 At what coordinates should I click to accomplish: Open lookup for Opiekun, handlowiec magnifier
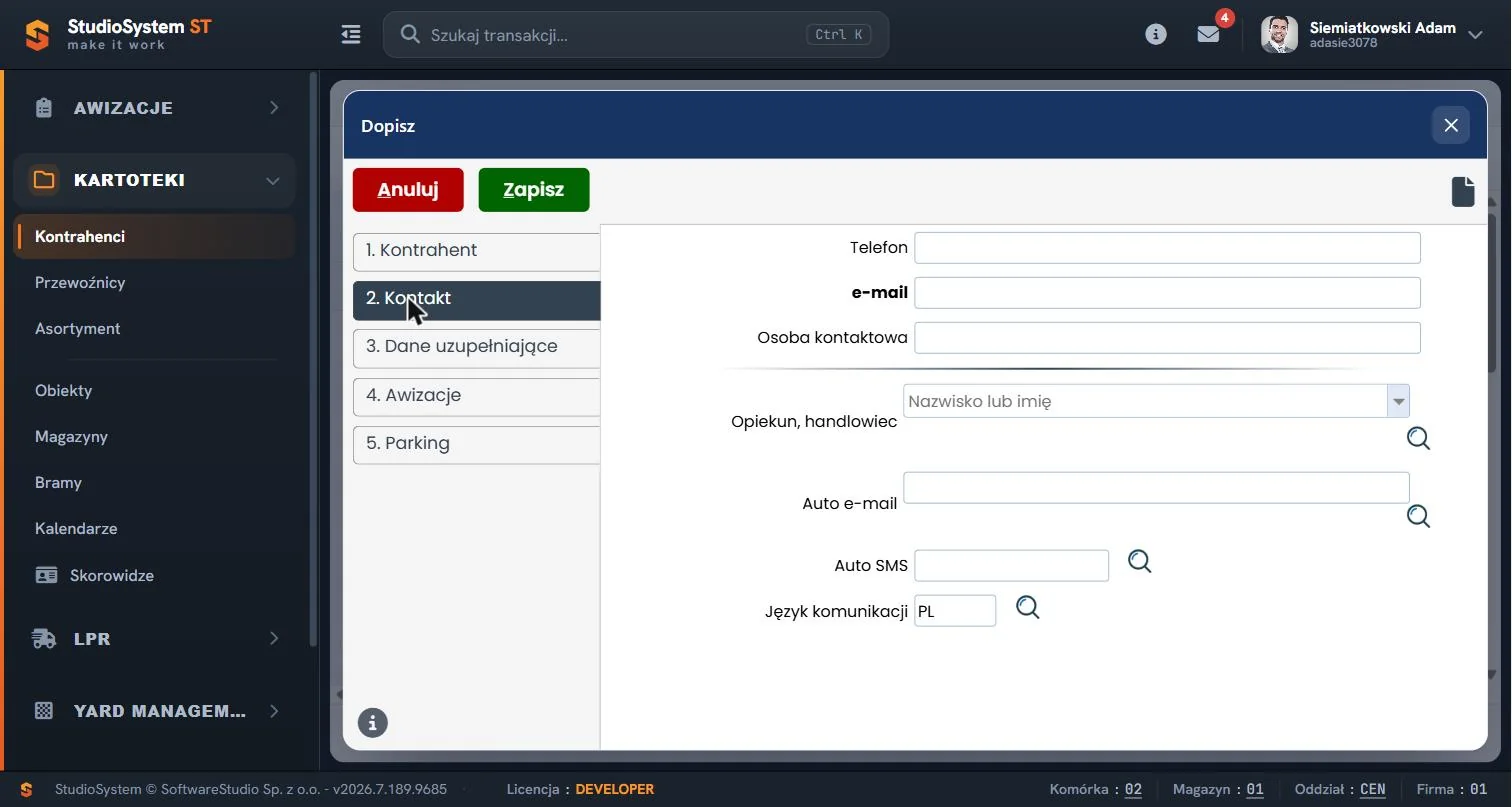pos(1418,439)
